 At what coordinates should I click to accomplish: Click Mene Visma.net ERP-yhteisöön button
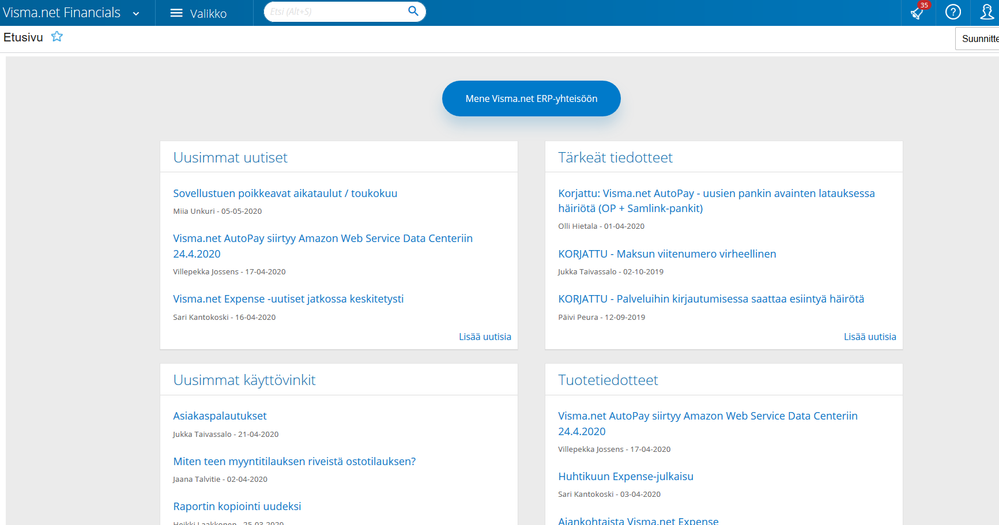(531, 99)
